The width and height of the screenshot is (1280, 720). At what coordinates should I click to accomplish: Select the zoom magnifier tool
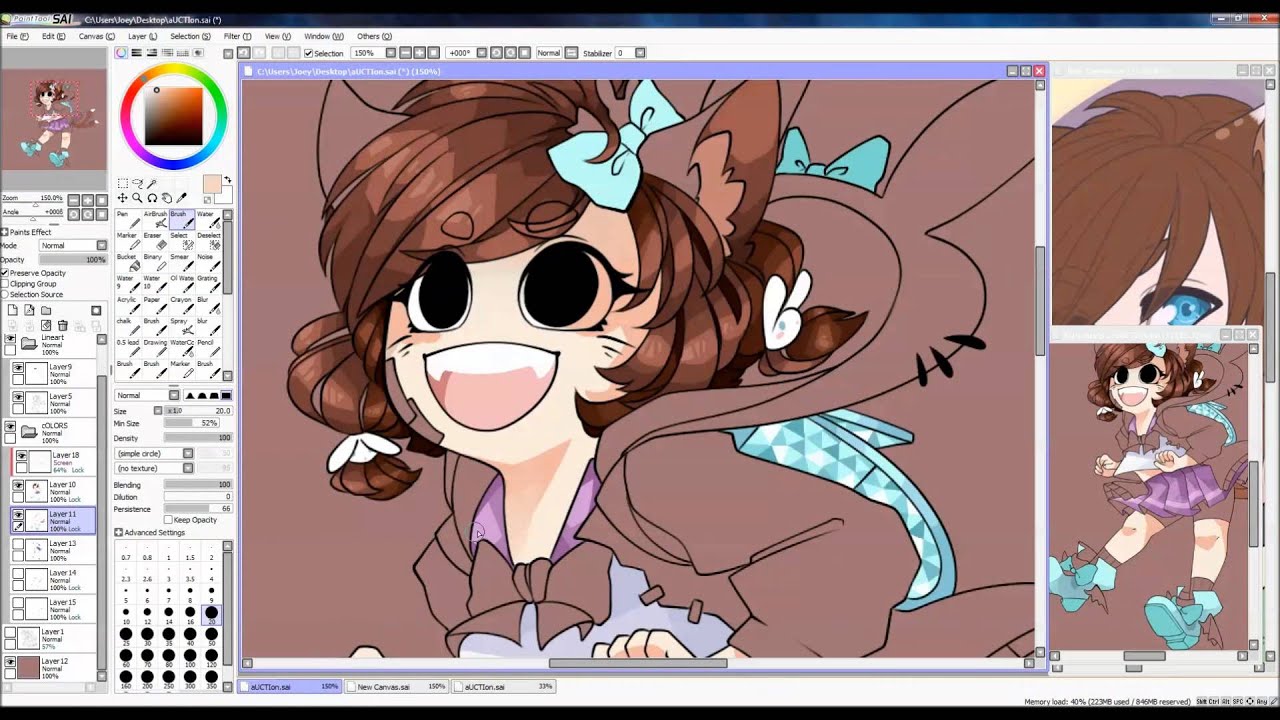tap(137, 198)
